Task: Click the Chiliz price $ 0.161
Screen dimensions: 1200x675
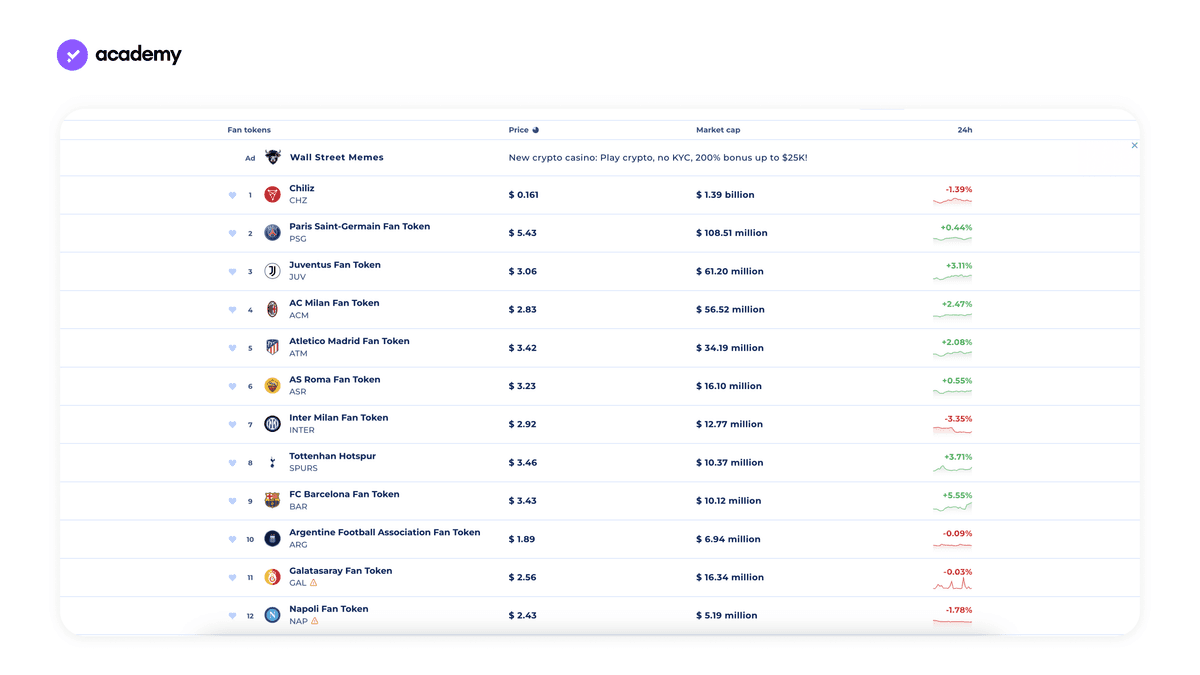Action: tap(523, 195)
